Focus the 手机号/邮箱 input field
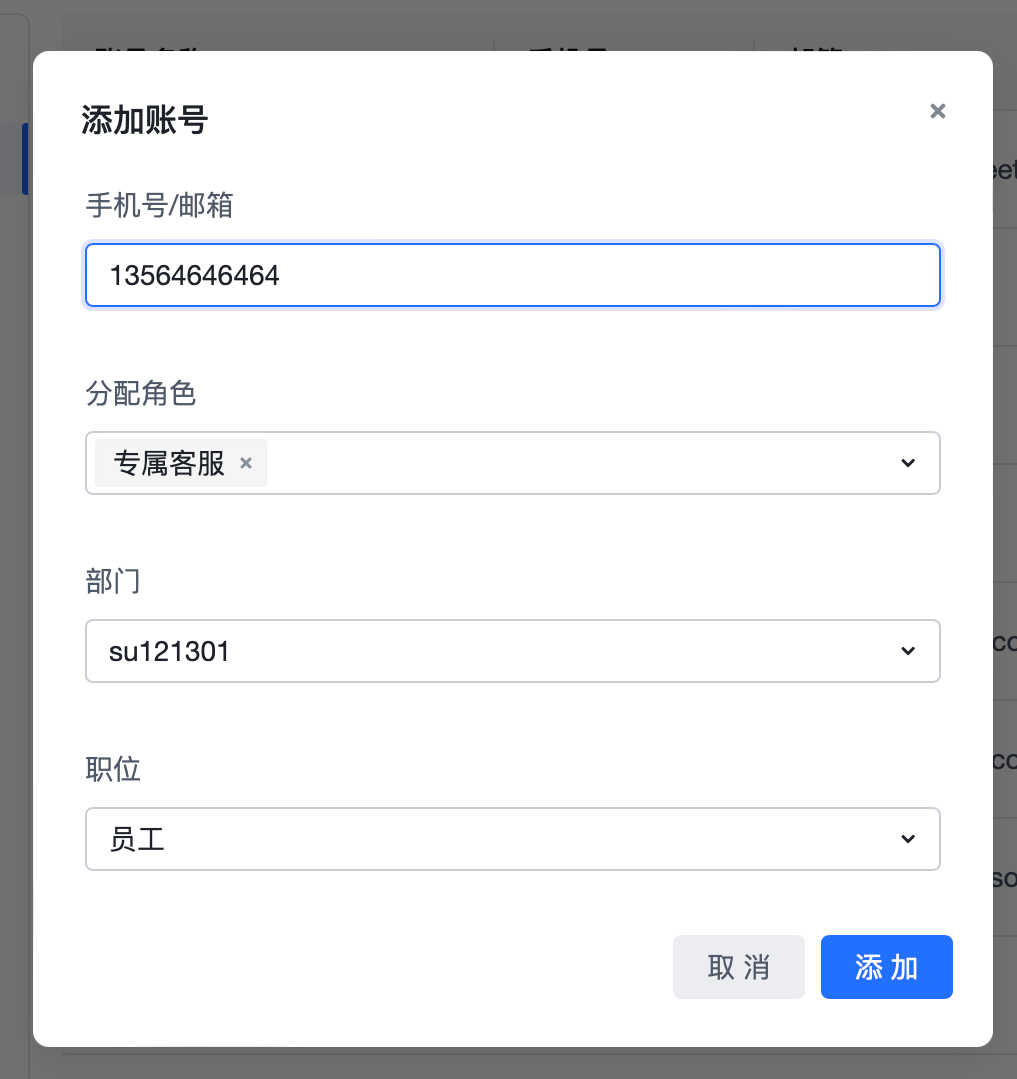Screen dimensions: 1017x1079 coord(513,275)
